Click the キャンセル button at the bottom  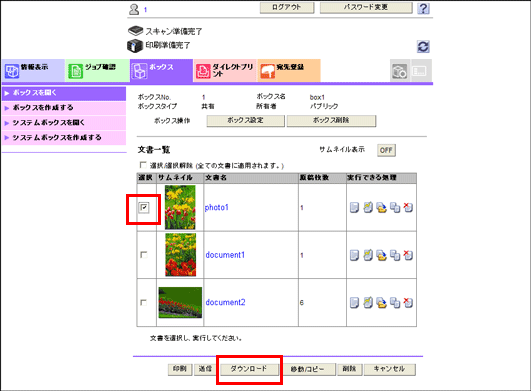[x=389, y=369]
